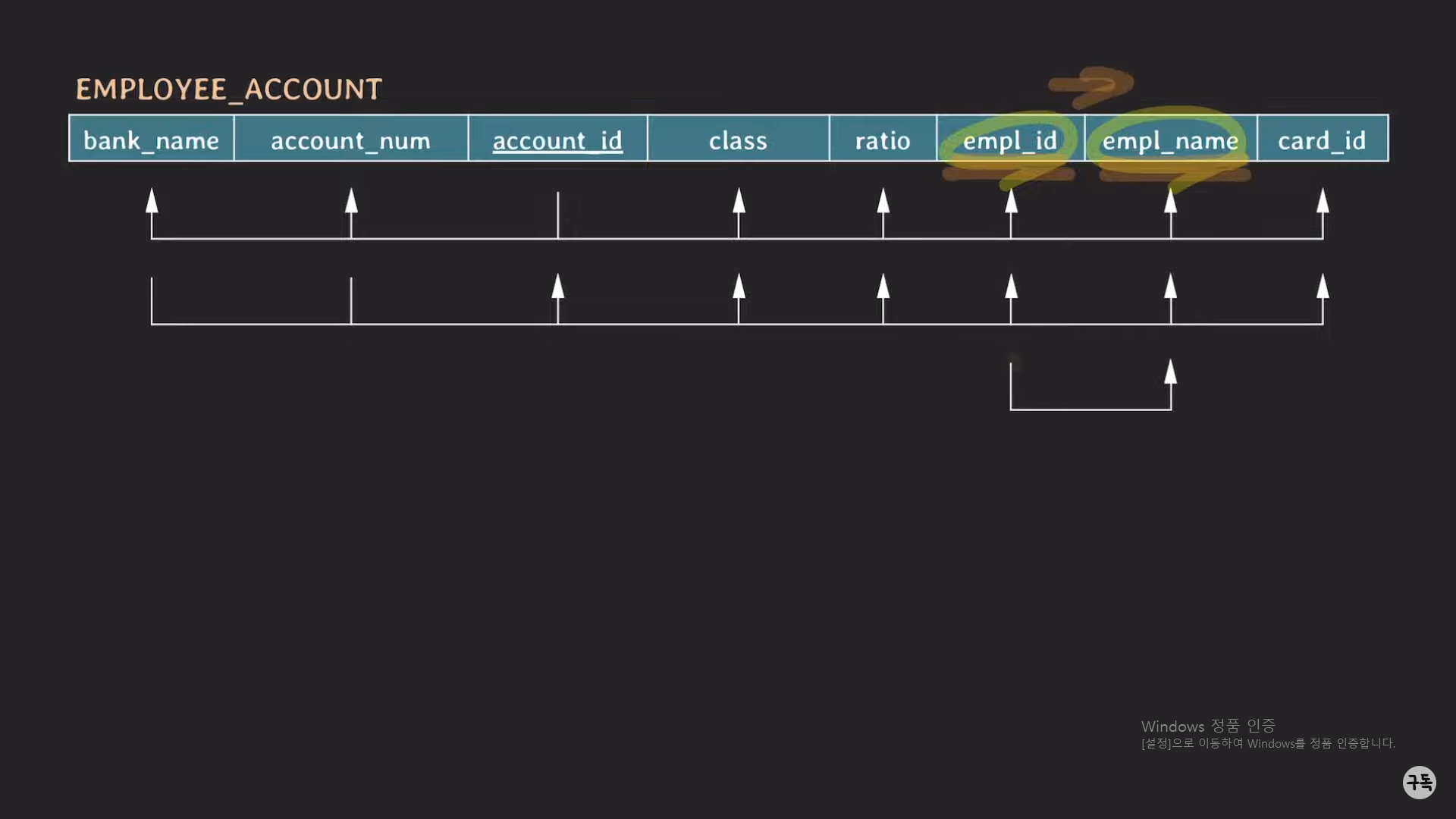Click top-row arrowhead under card_id

[x=1323, y=200]
